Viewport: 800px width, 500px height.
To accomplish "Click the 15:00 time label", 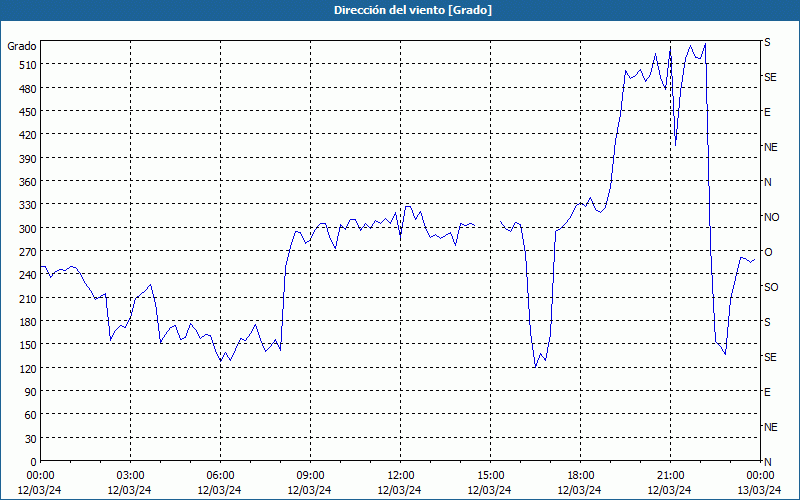I will click(490, 476).
